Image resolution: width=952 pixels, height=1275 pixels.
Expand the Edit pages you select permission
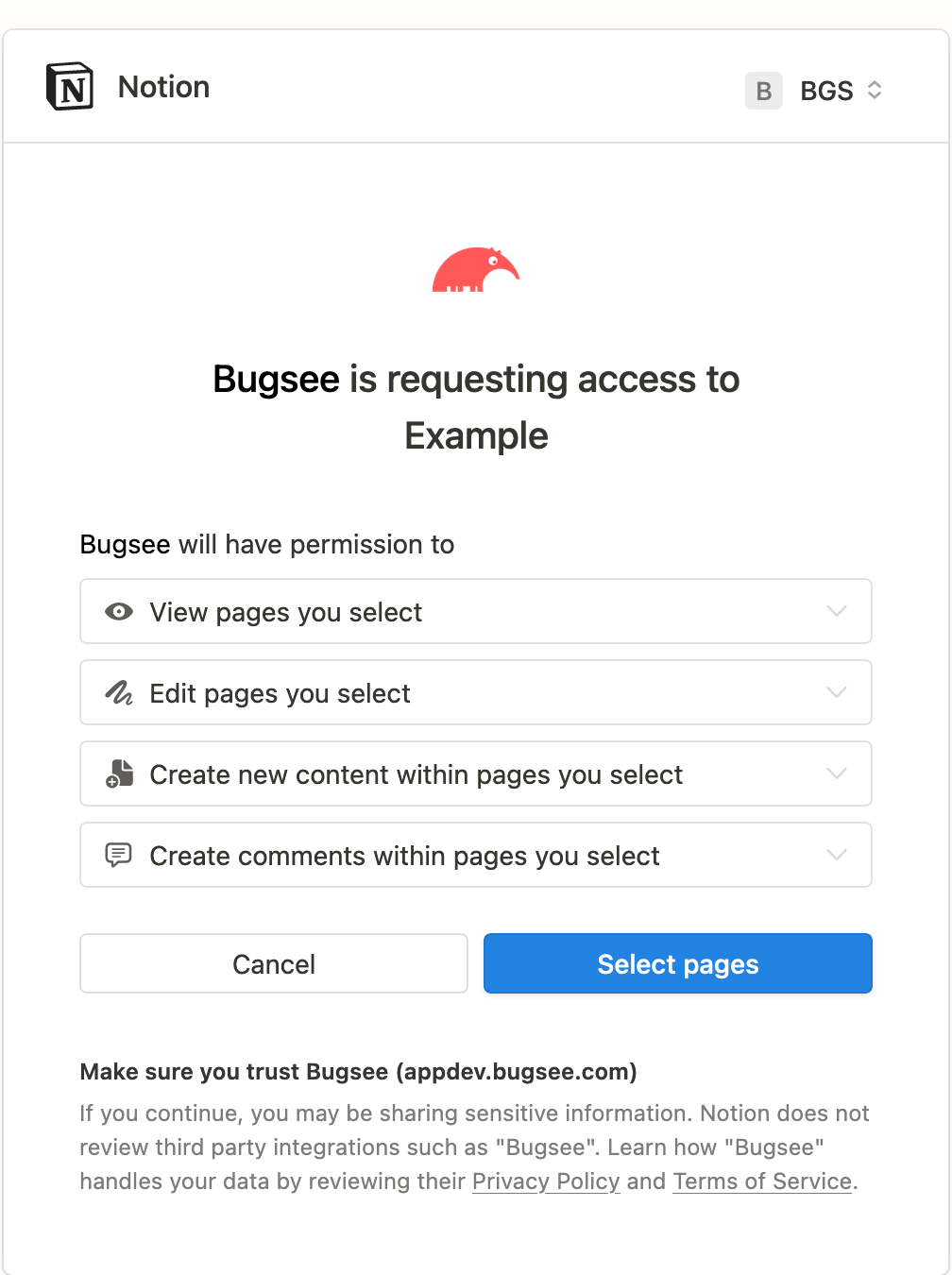[x=836, y=692]
